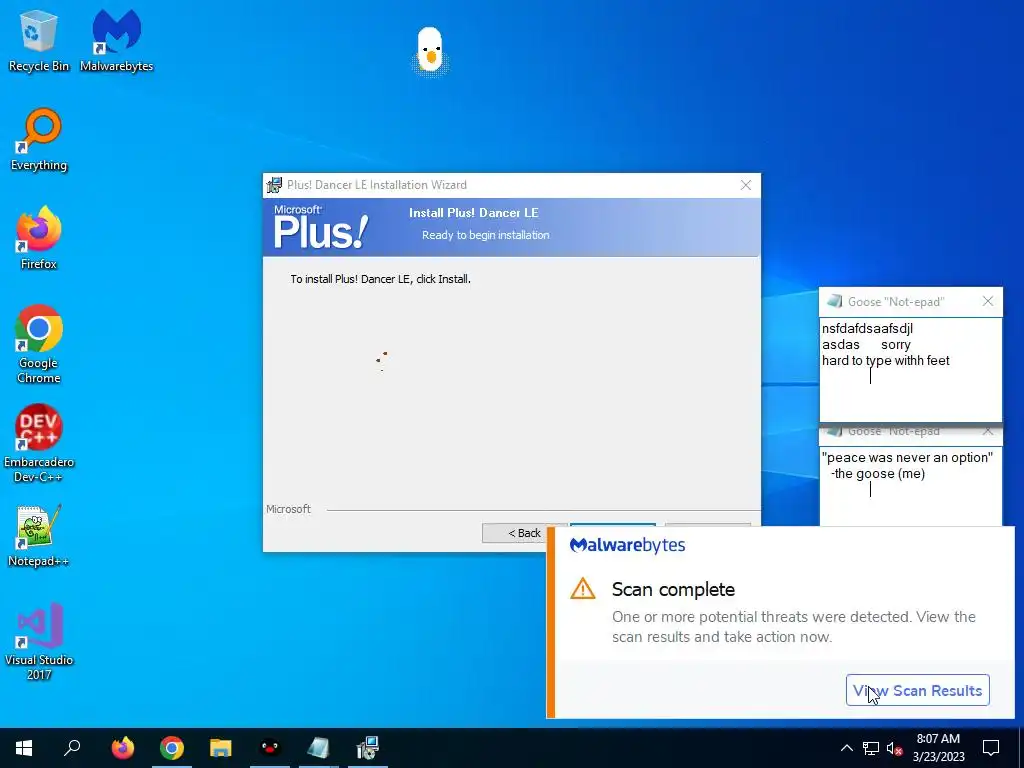Click the 'Scan complete' heading
This screenshot has height=768, width=1024.
(x=673, y=589)
